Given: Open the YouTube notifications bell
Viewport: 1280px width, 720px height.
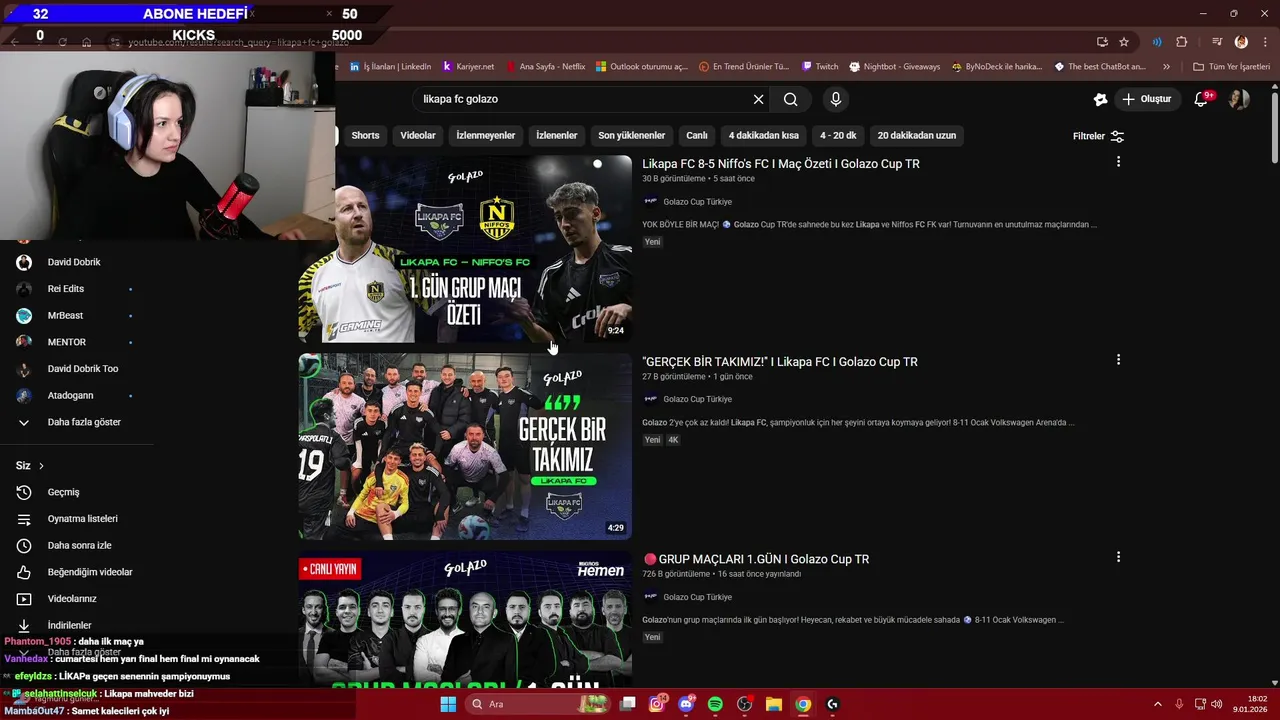Looking at the screenshot, I should [x=1203, y=99].
